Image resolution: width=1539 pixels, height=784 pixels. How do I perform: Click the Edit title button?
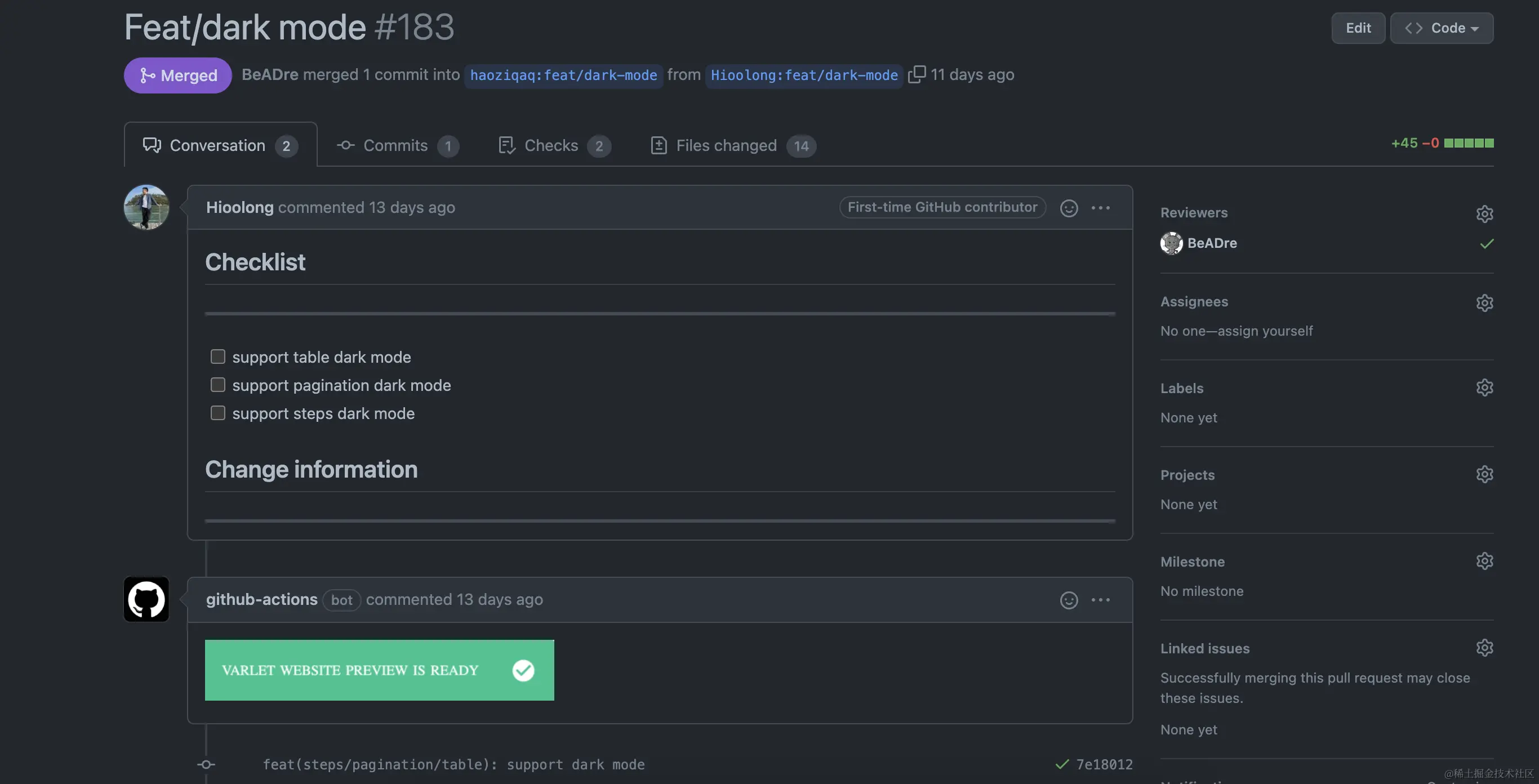click(1358, 28)
